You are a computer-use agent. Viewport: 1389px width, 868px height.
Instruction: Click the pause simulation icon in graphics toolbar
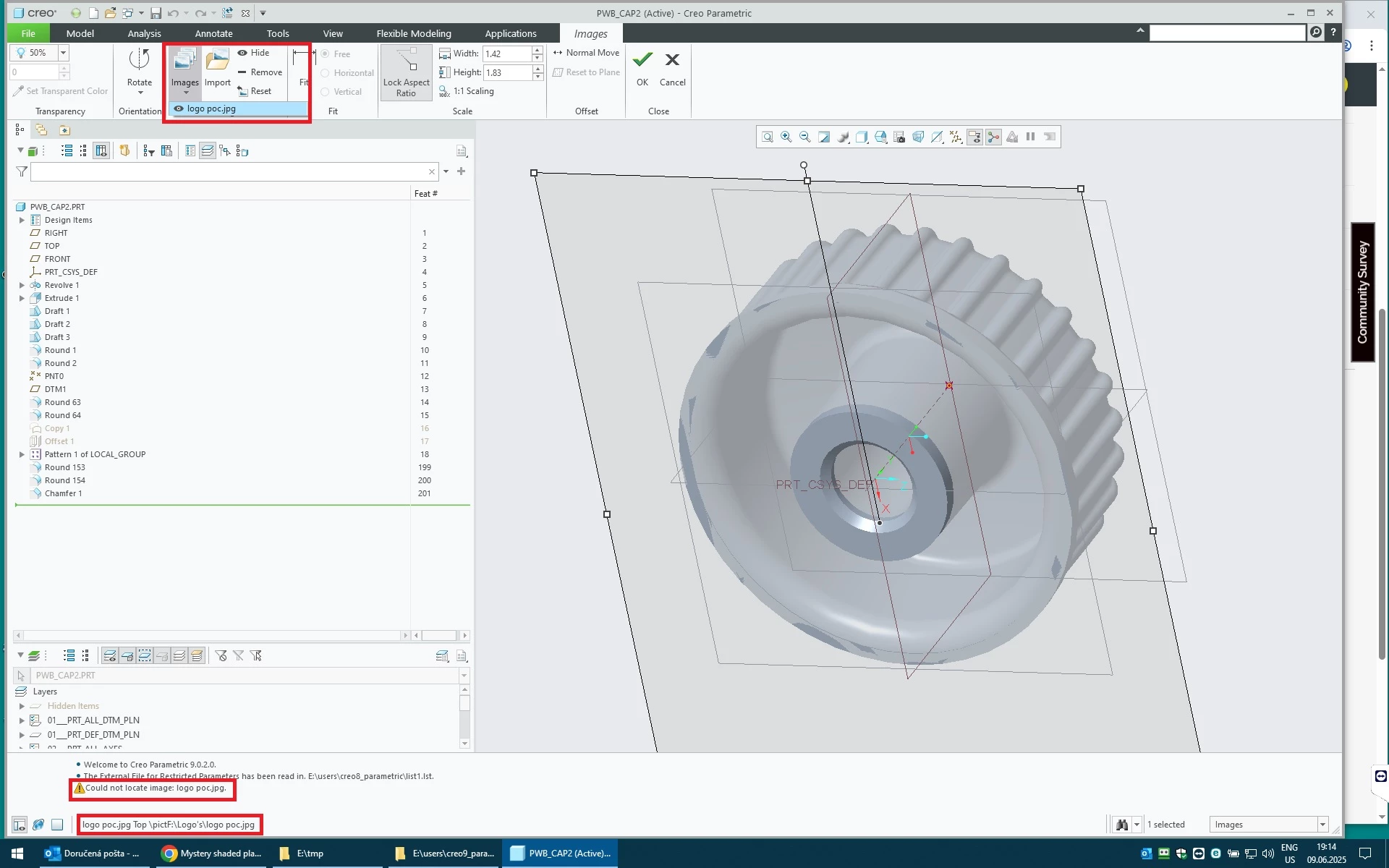[x=1030, y=137]
